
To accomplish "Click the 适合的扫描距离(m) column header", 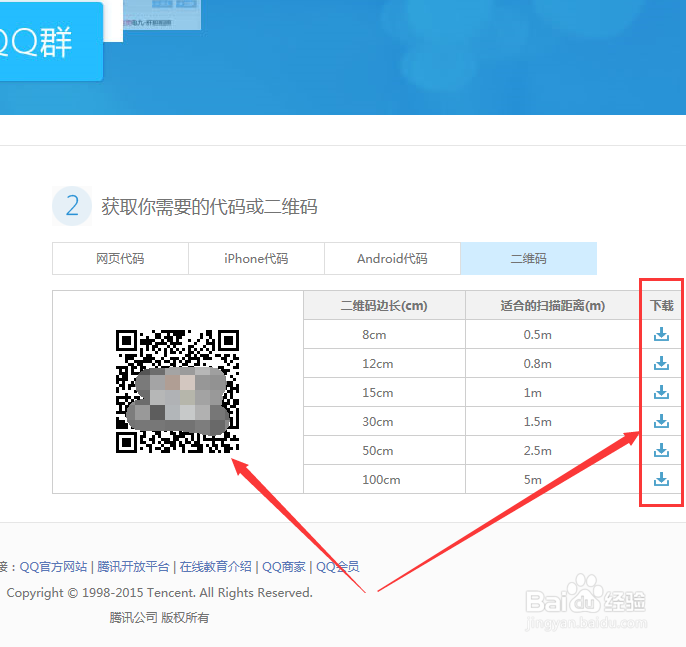I will tap(553, 305).
